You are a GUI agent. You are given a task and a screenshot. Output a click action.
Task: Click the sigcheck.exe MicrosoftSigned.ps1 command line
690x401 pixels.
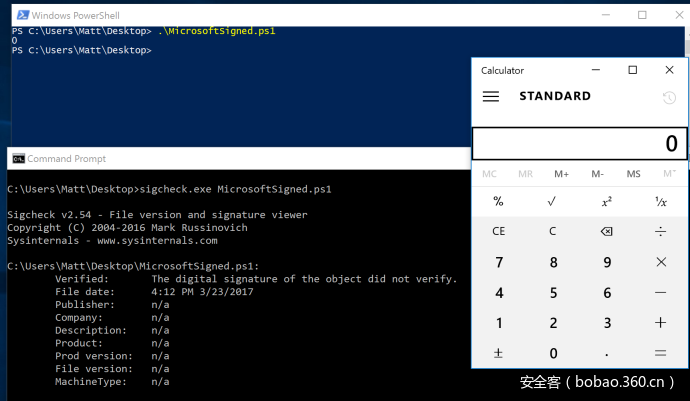[235, 189]
